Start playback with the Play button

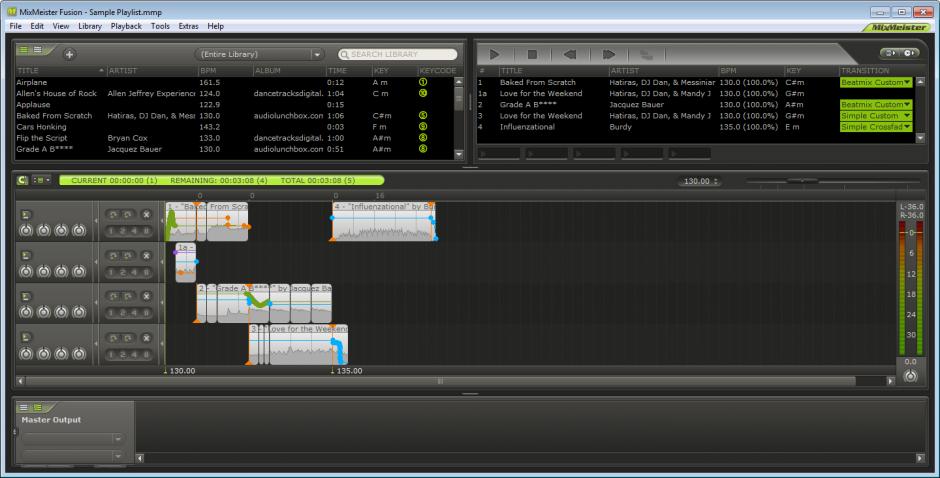(x=495, y=55)
